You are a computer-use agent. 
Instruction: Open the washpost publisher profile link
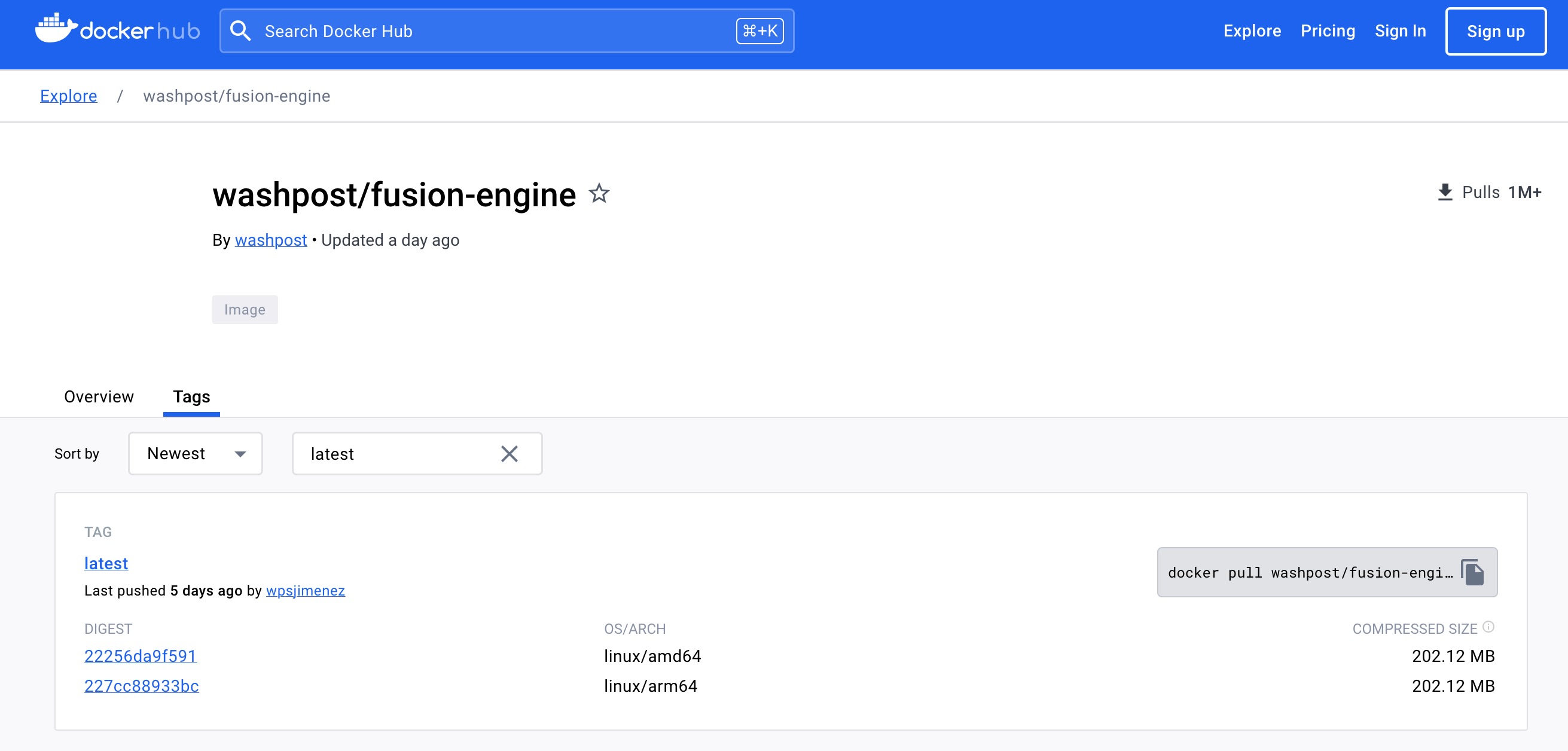click(271, 240)
